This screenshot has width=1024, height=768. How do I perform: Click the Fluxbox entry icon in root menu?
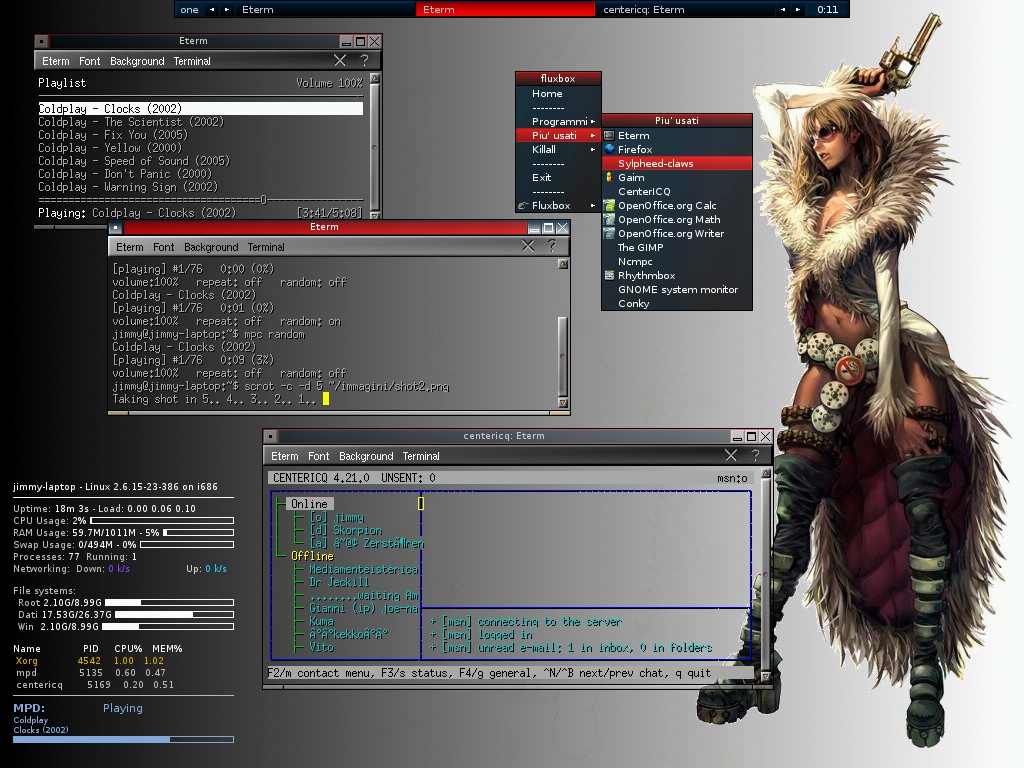523,206
